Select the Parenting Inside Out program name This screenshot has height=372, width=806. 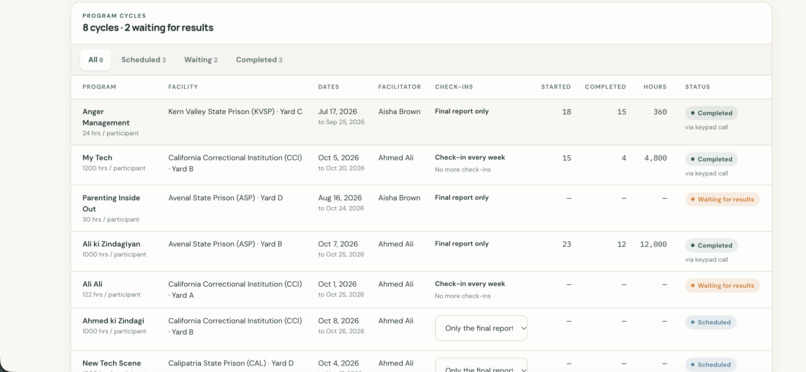(x=111, y=203)
